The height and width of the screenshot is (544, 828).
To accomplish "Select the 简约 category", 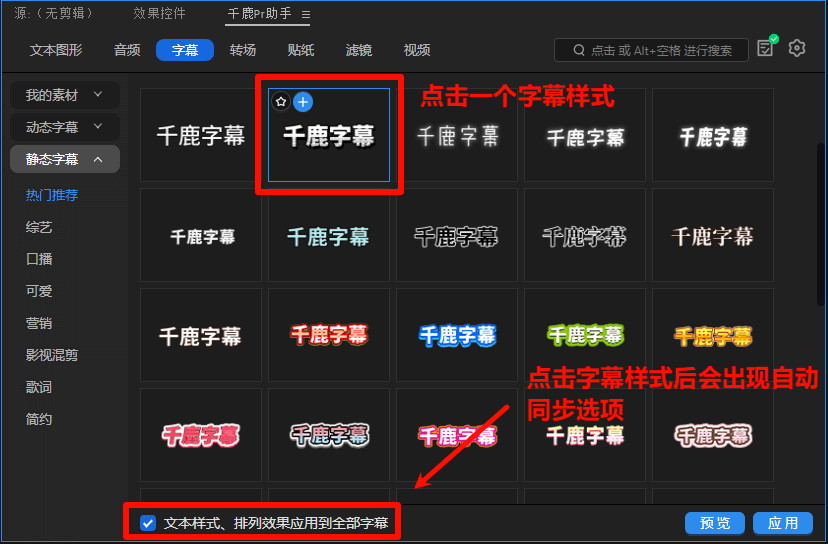I will coord(39,419).
